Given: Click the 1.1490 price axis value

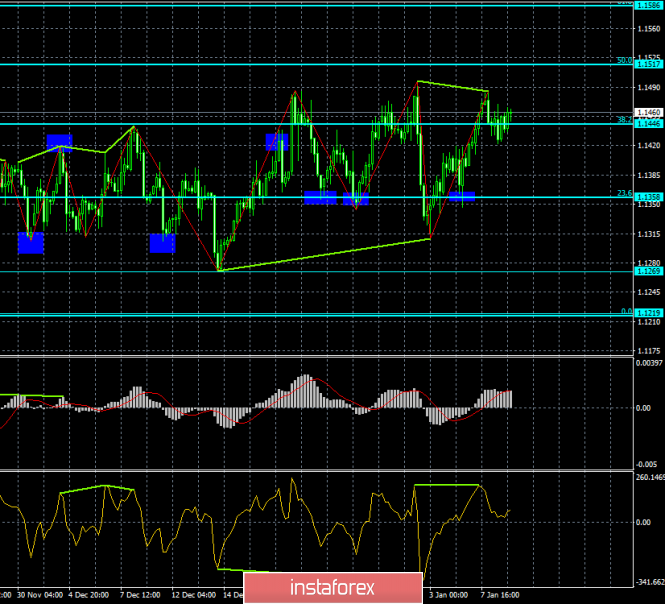Looking at the screenshot, I should [649, 87].
